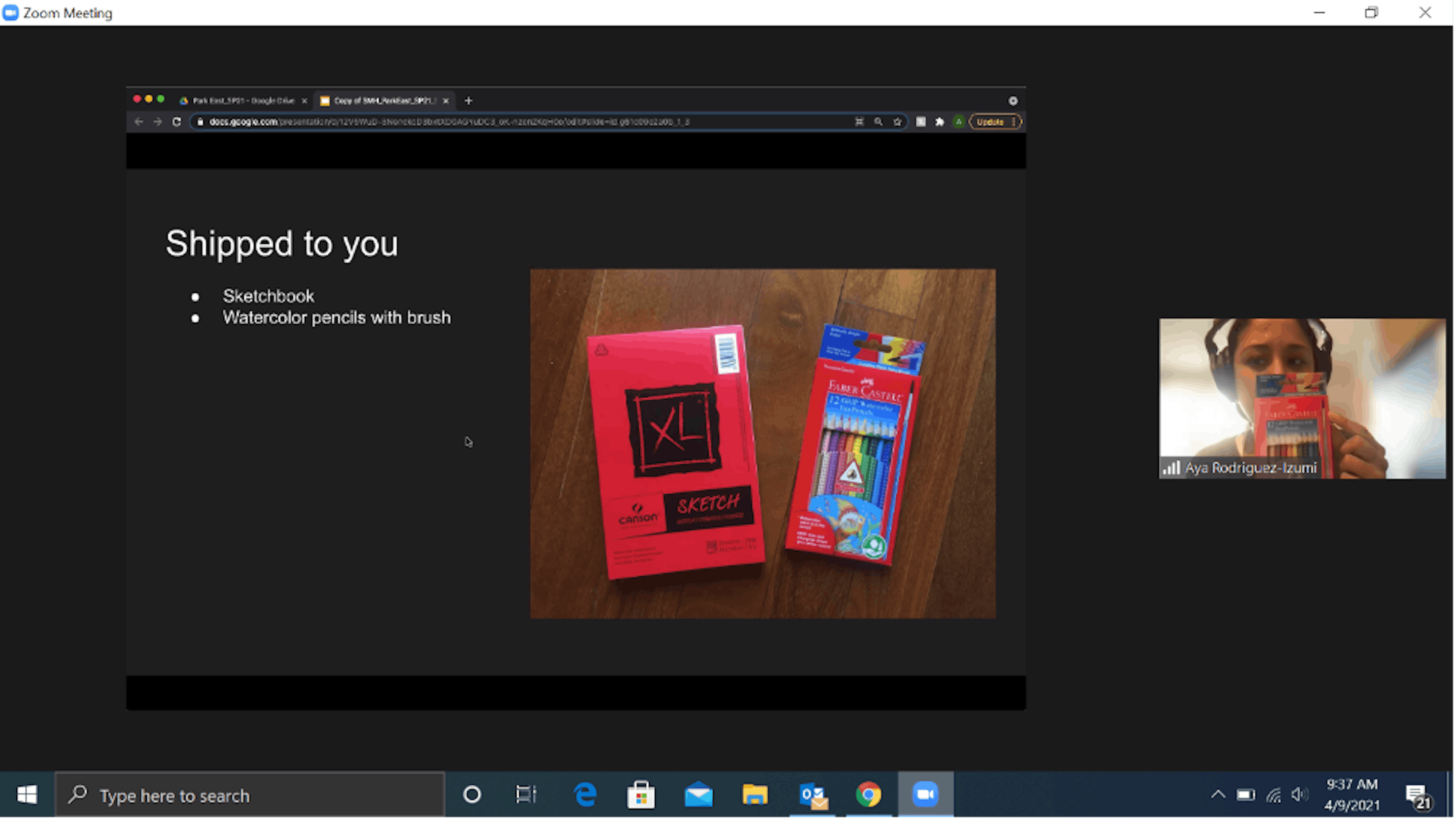Viewport: 1456px width, 820px height.
Task: Click the Cortana circle icon
Action: pos(472,794)
